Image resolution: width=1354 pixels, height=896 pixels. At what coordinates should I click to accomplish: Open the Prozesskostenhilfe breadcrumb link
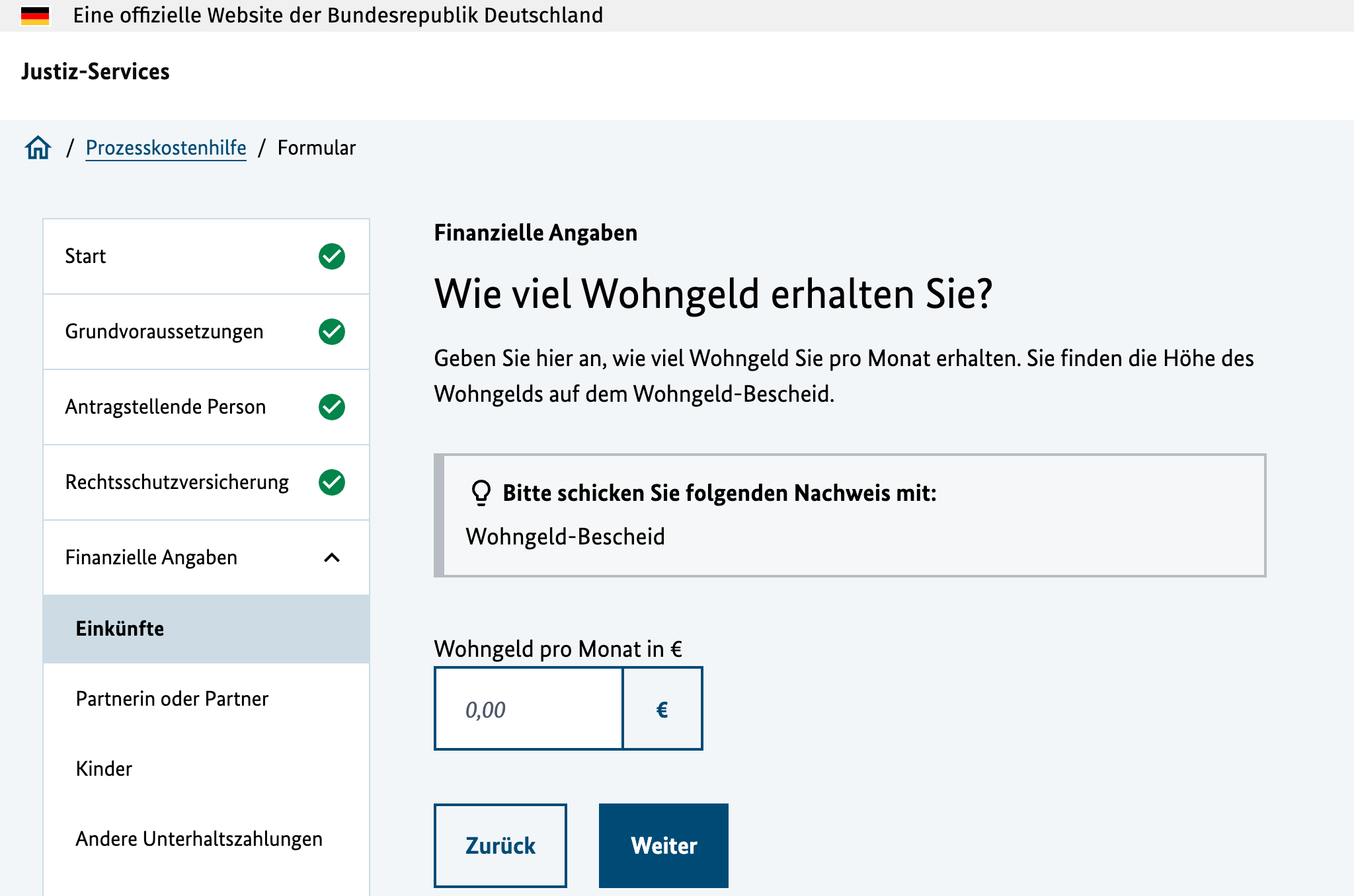(x=165, y=147)
